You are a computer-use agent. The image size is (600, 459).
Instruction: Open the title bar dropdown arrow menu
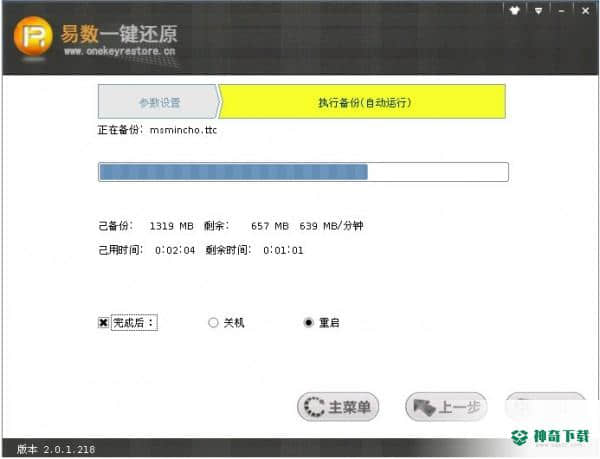pyautogui.click(x=538, y=11)
